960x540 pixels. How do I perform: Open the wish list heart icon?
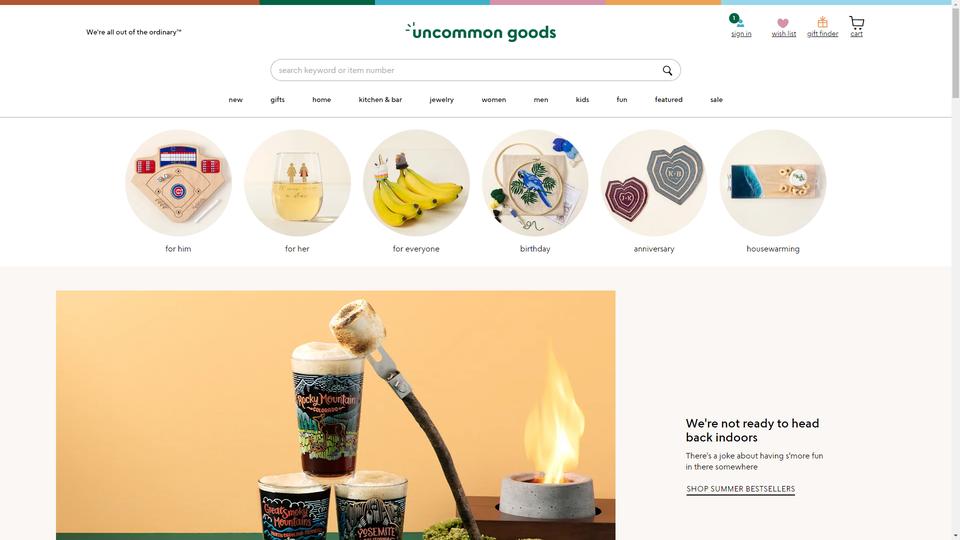pyautogui.click(x=783, y=23)
